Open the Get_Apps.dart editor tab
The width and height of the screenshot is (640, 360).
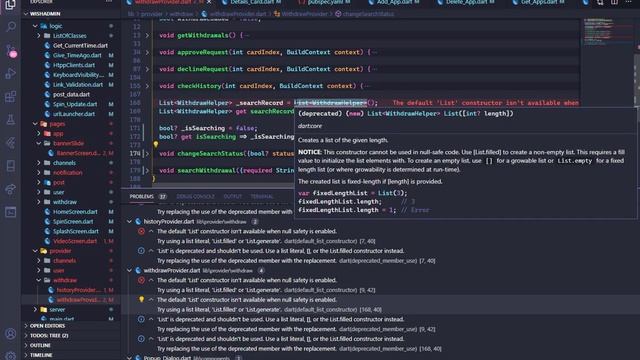pos(540,2)
